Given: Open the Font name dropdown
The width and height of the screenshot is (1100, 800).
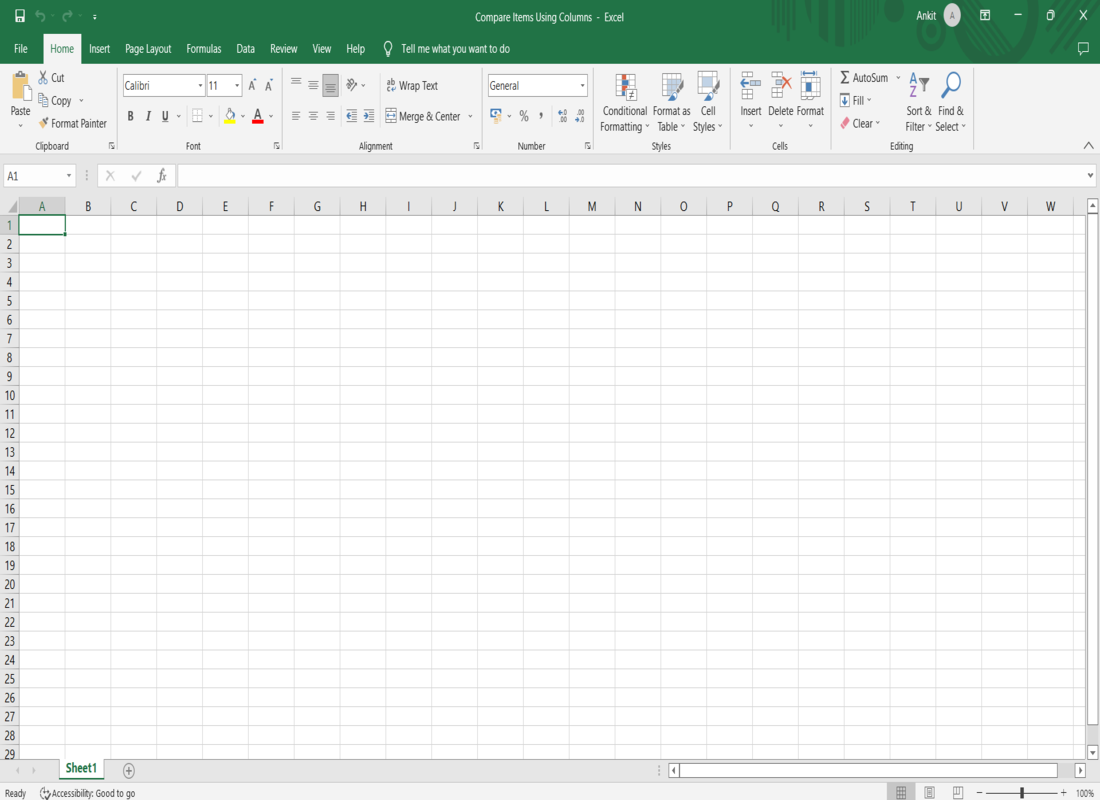Looking at the screenshot, I should coord(199,85).
